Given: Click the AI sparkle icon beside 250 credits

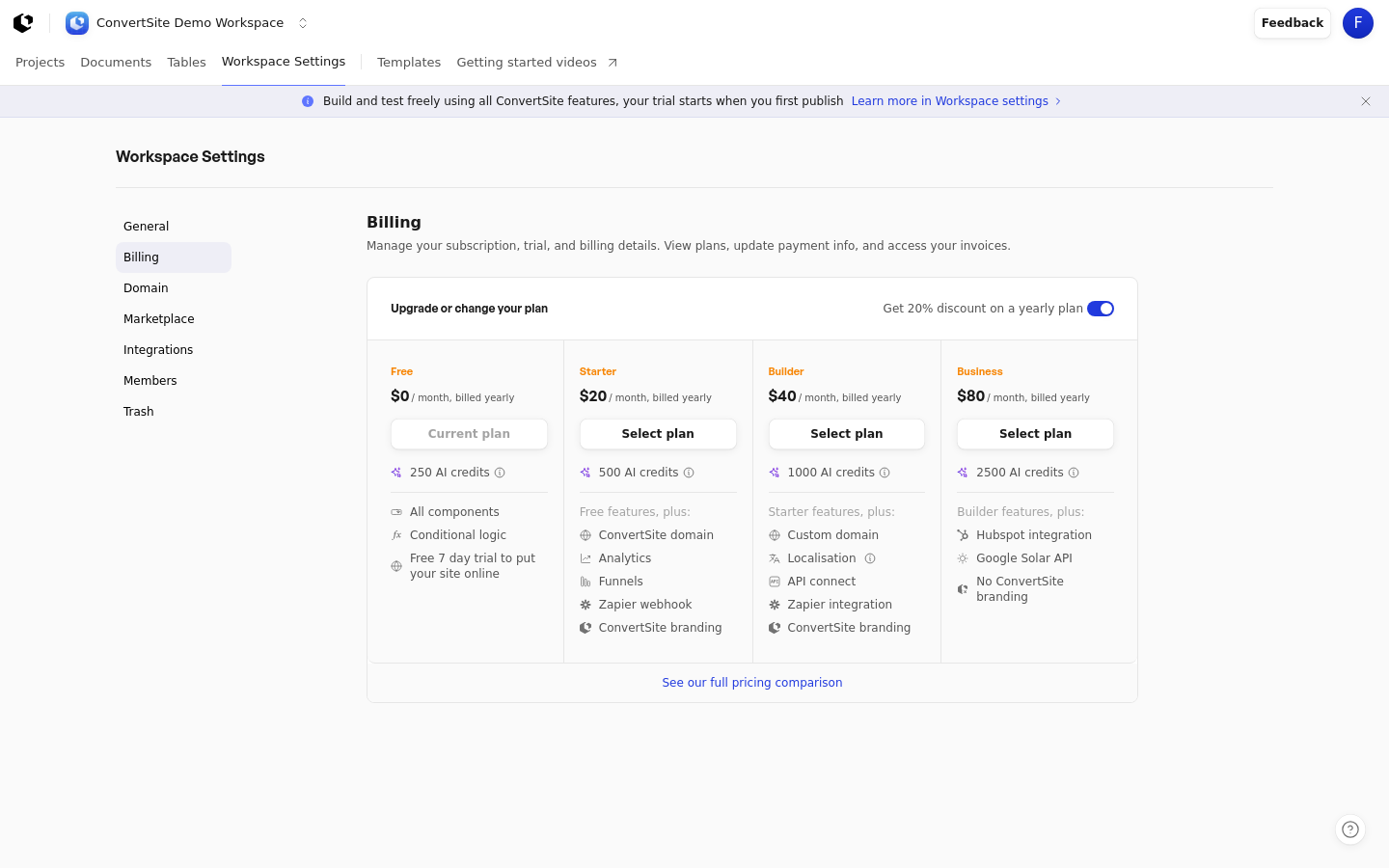Looking at the screenshot, I should [396, 473].
